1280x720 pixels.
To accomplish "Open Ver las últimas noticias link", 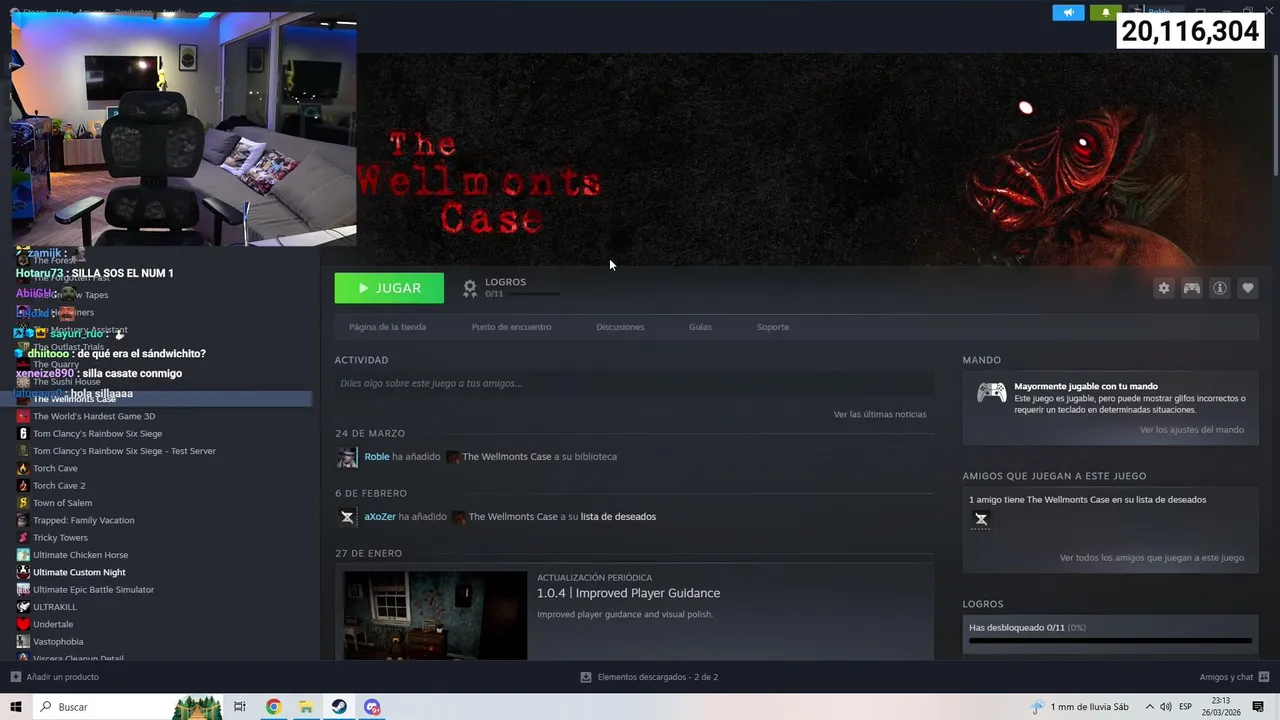I will (x=880, y=414).
